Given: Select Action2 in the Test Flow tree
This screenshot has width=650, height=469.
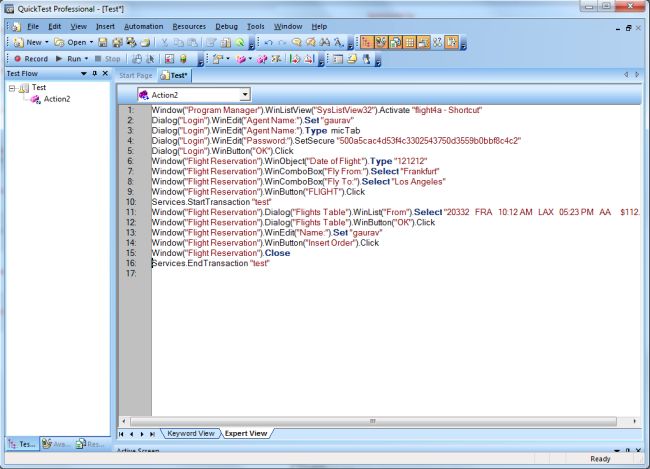Looking at the screenshot, I should [x=57, y=99].
